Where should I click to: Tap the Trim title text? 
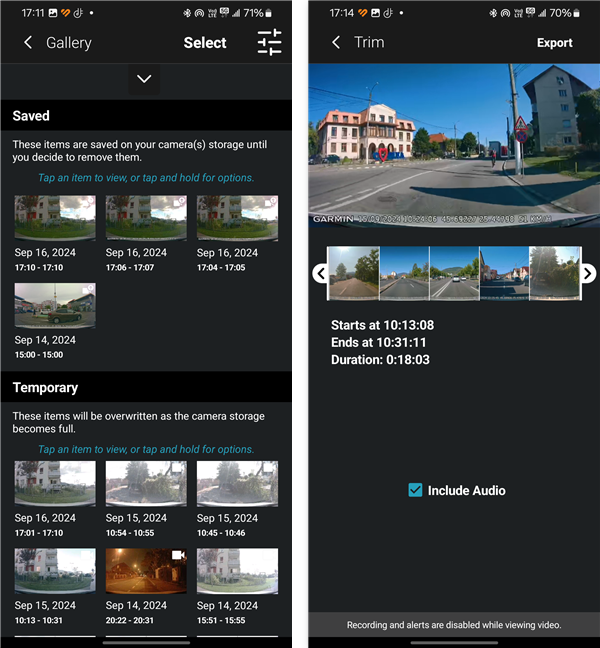[369, 42]
